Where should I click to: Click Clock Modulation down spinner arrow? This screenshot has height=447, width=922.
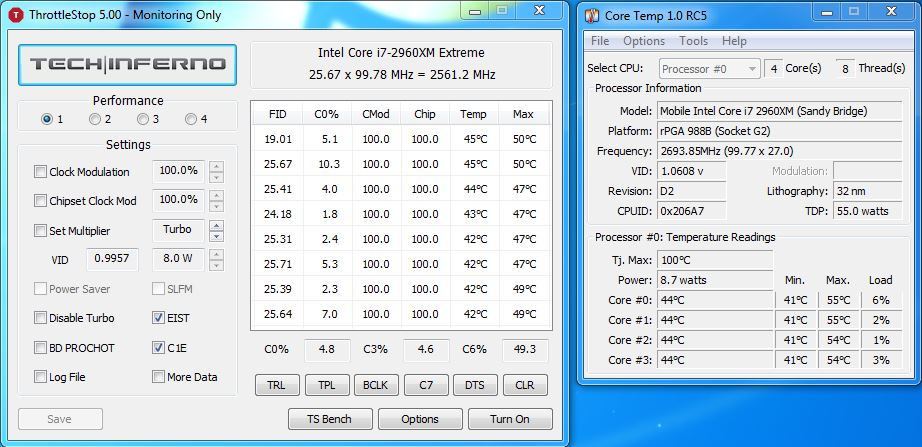217,177
